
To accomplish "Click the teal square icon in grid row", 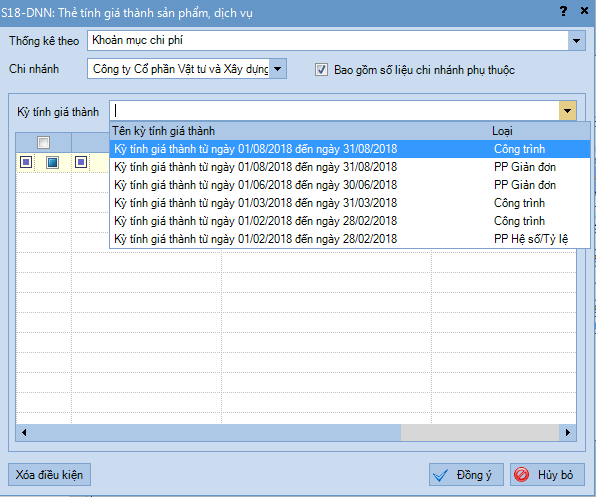I will pyautogui.click(x=52, y=162).
